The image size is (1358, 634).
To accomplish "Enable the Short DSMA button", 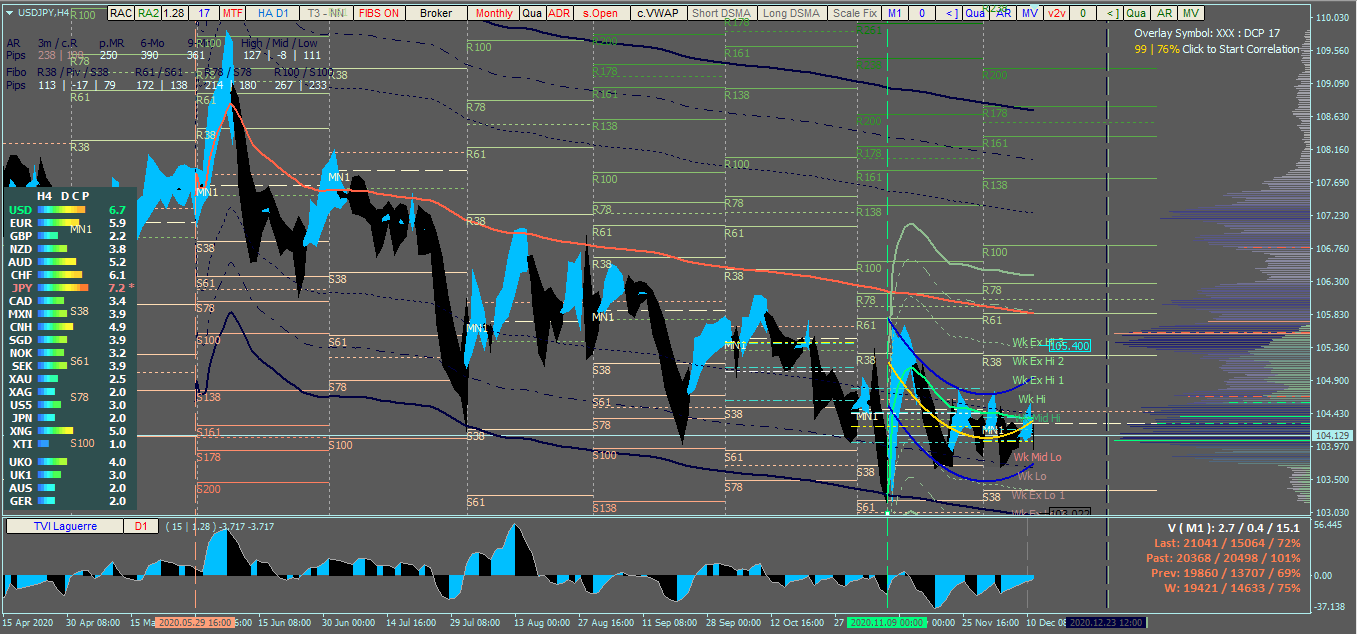I will tap(720, 13).
